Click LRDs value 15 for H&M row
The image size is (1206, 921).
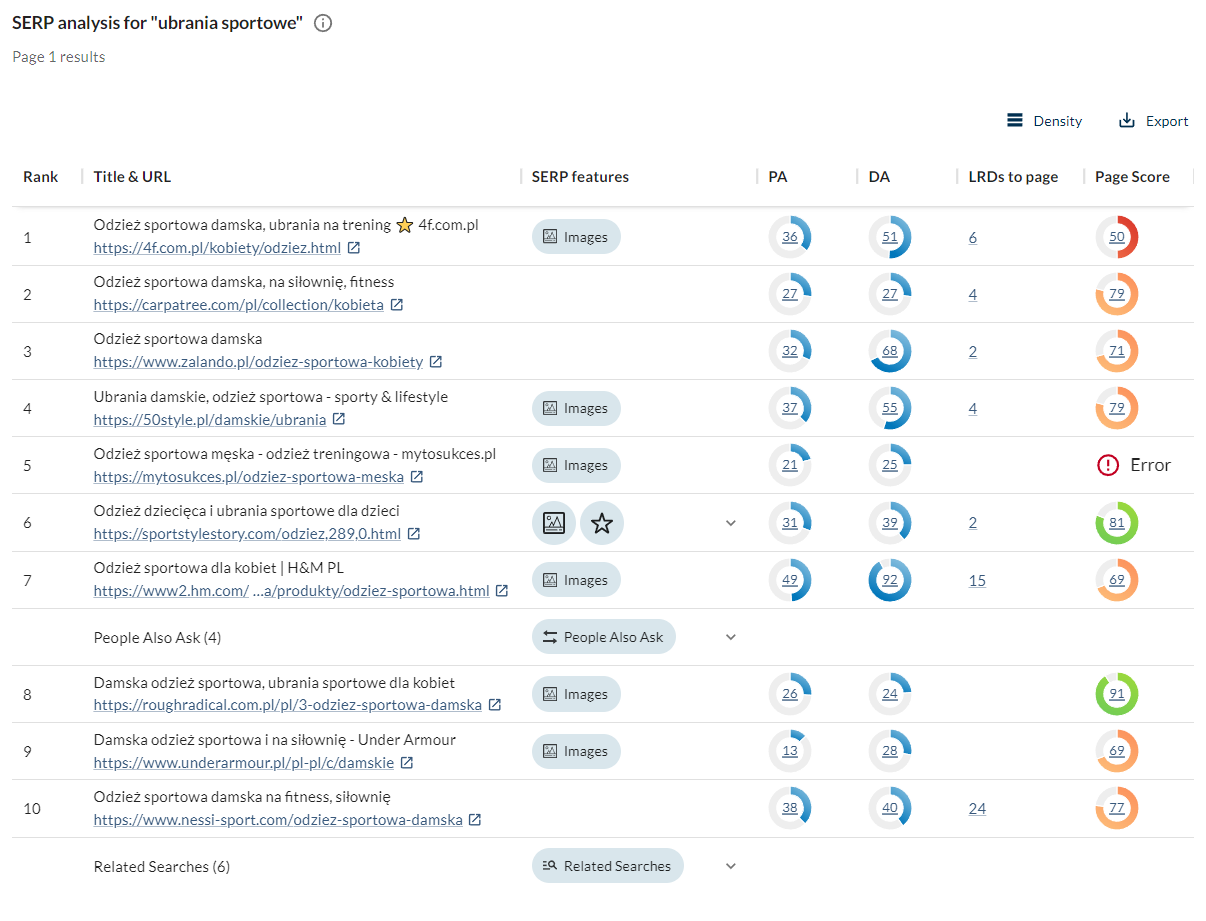point(977,580)
